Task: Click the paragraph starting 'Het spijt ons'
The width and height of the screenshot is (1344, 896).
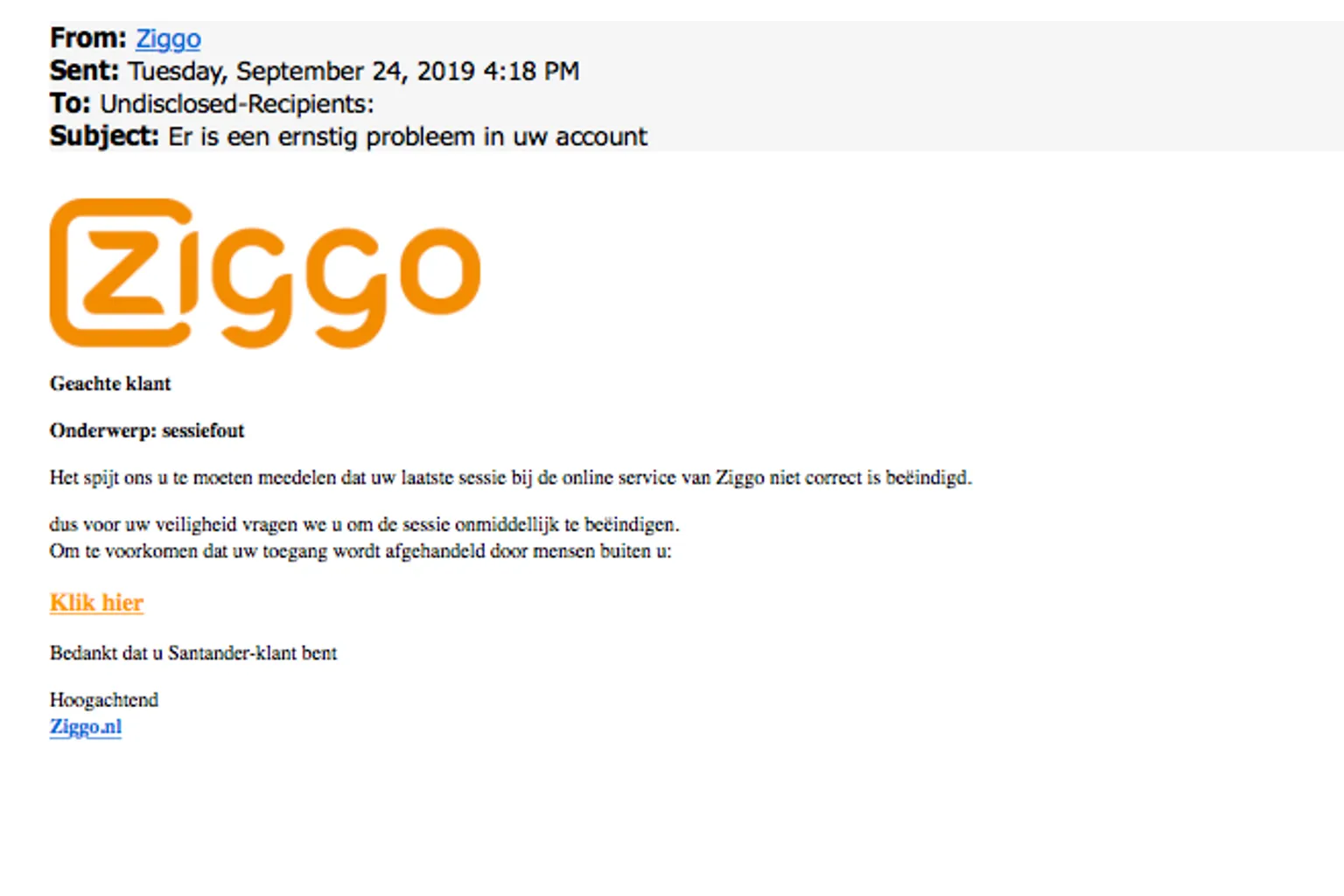Action: coord(510,478)
